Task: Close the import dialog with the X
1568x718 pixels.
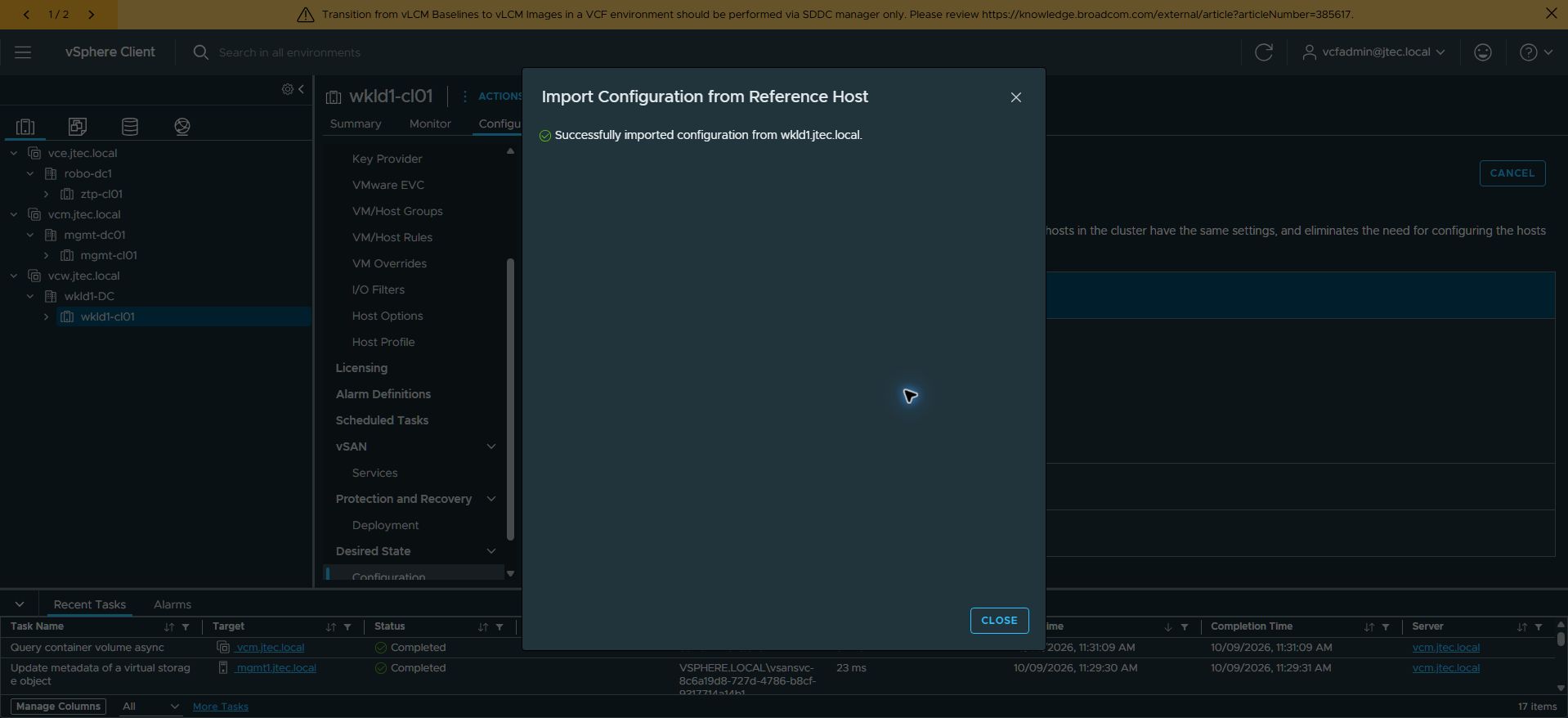Action: [x=1015, y=97]
